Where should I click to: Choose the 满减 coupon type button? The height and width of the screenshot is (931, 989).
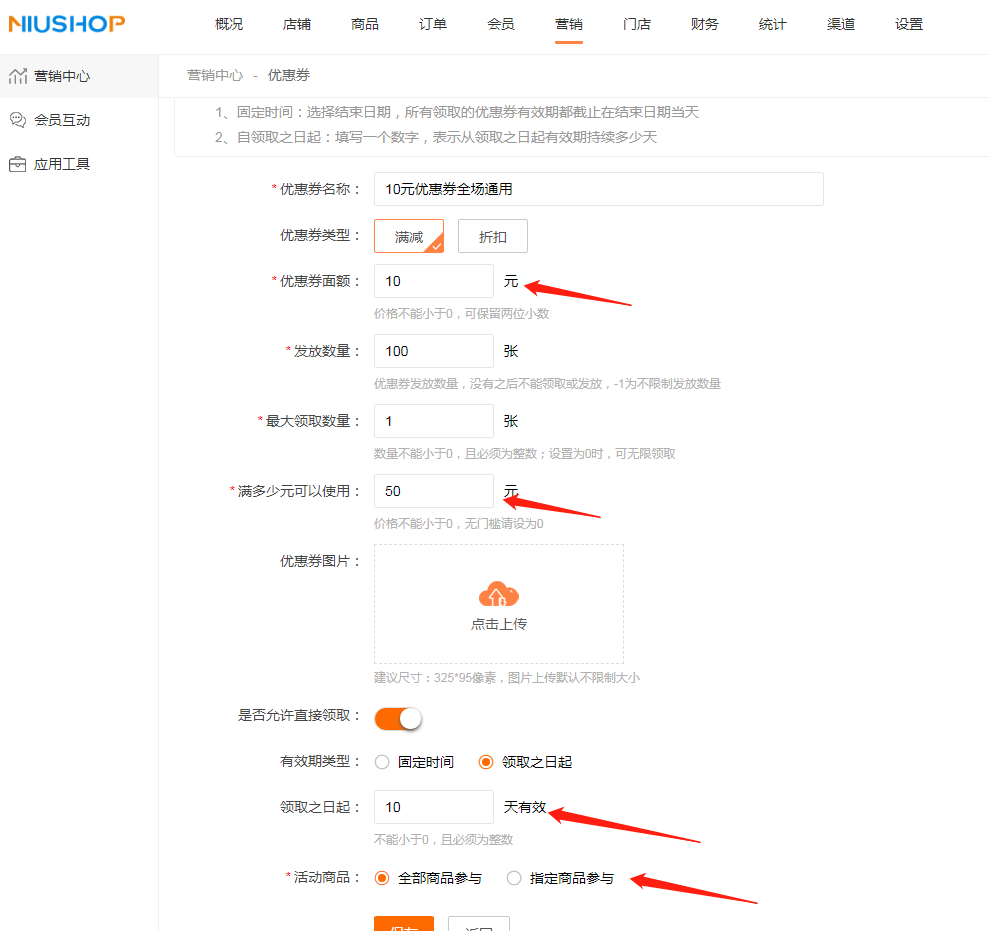pyautogui.click(x=409, y=237)
